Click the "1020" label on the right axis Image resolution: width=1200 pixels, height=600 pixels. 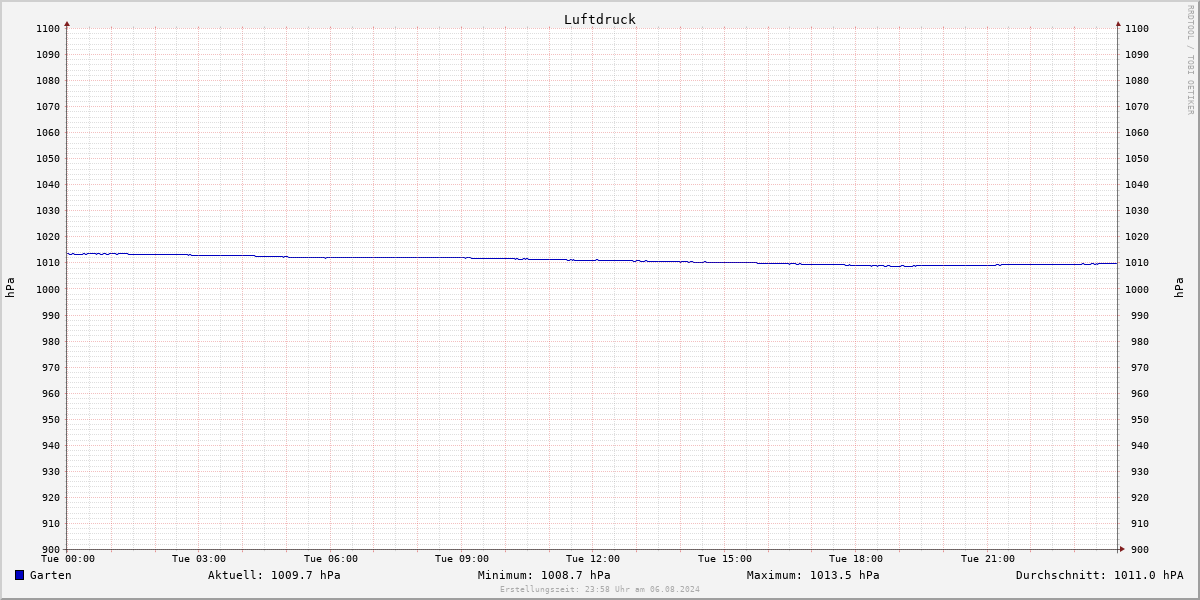click(1137, 237)
